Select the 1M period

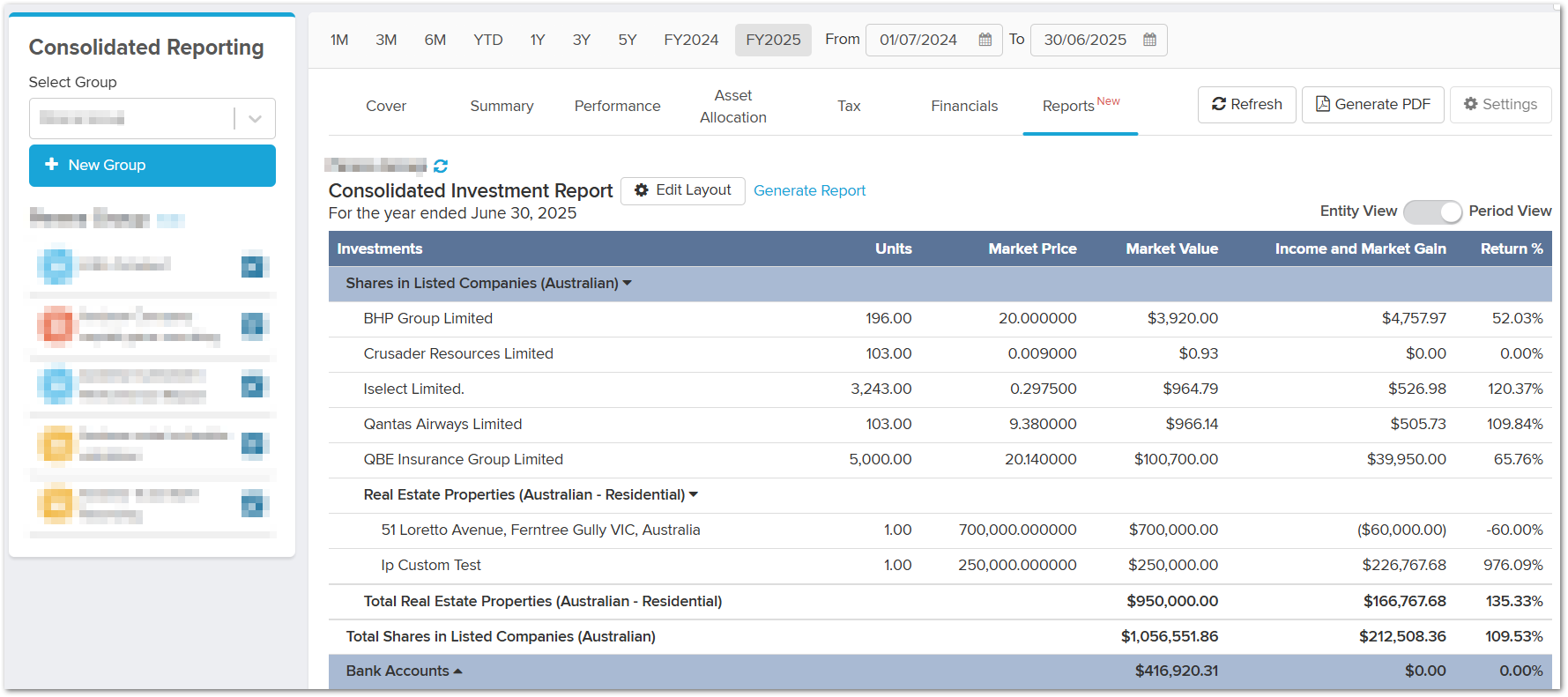[x=339, y=40]
